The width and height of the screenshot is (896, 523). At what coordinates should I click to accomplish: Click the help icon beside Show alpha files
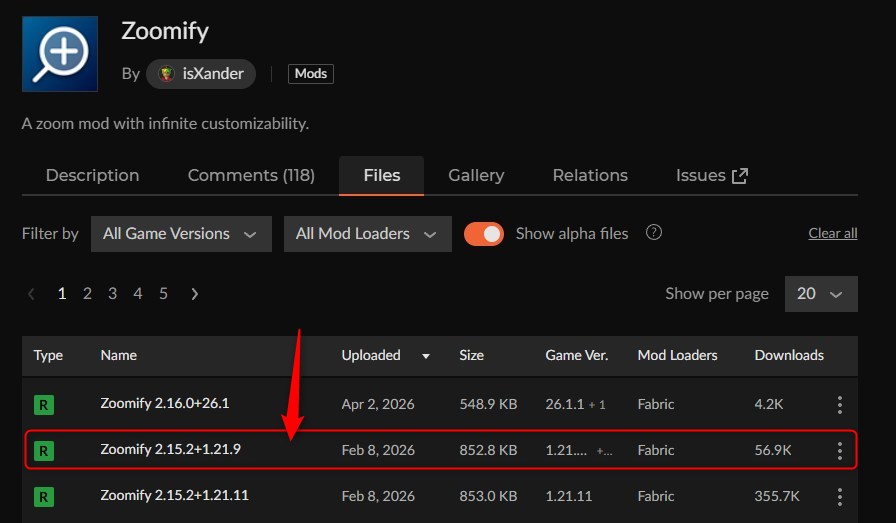click(654, 233)
